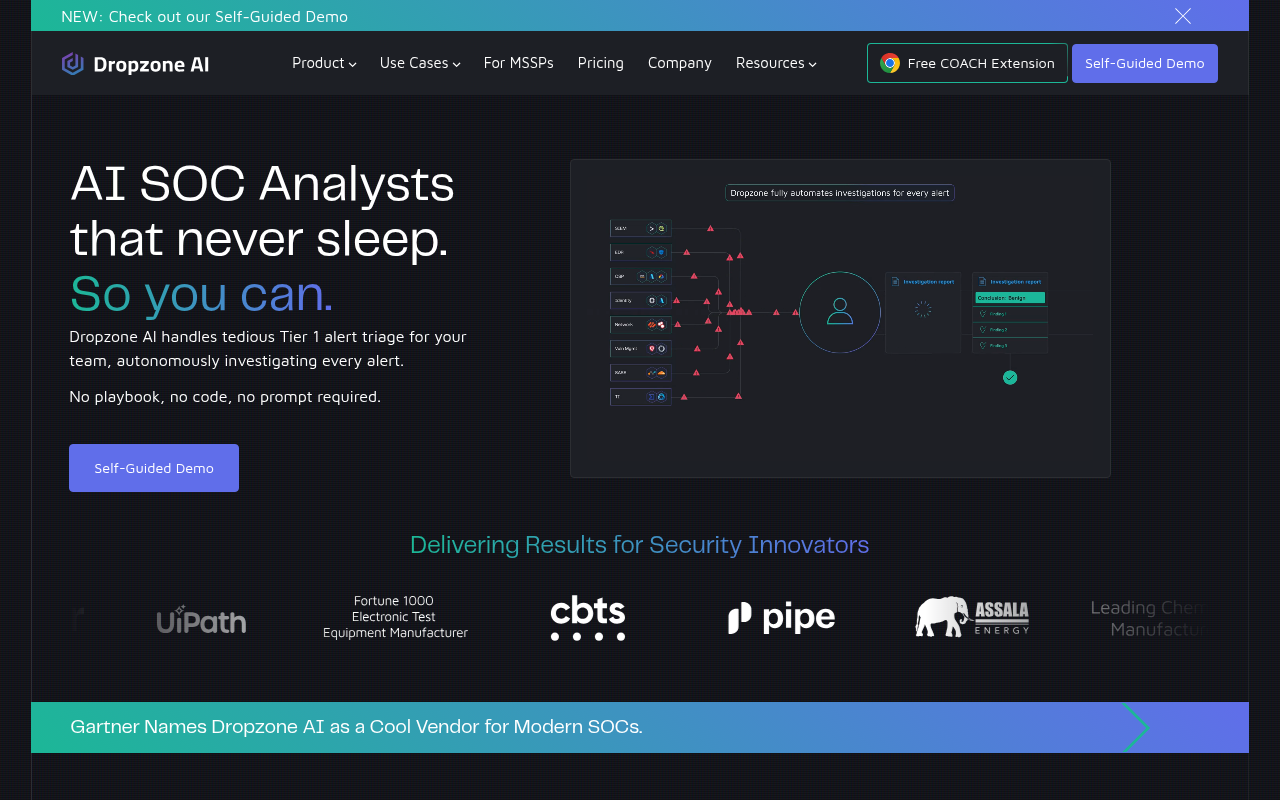The height and width of the screenshot is (800, 1280).
Task: Open the Pricing page
Action: coord(600,62)
